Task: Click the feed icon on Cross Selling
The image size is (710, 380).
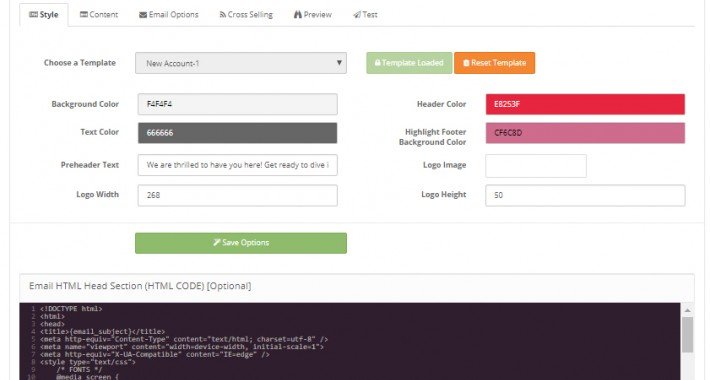Action: click(222, 15)
